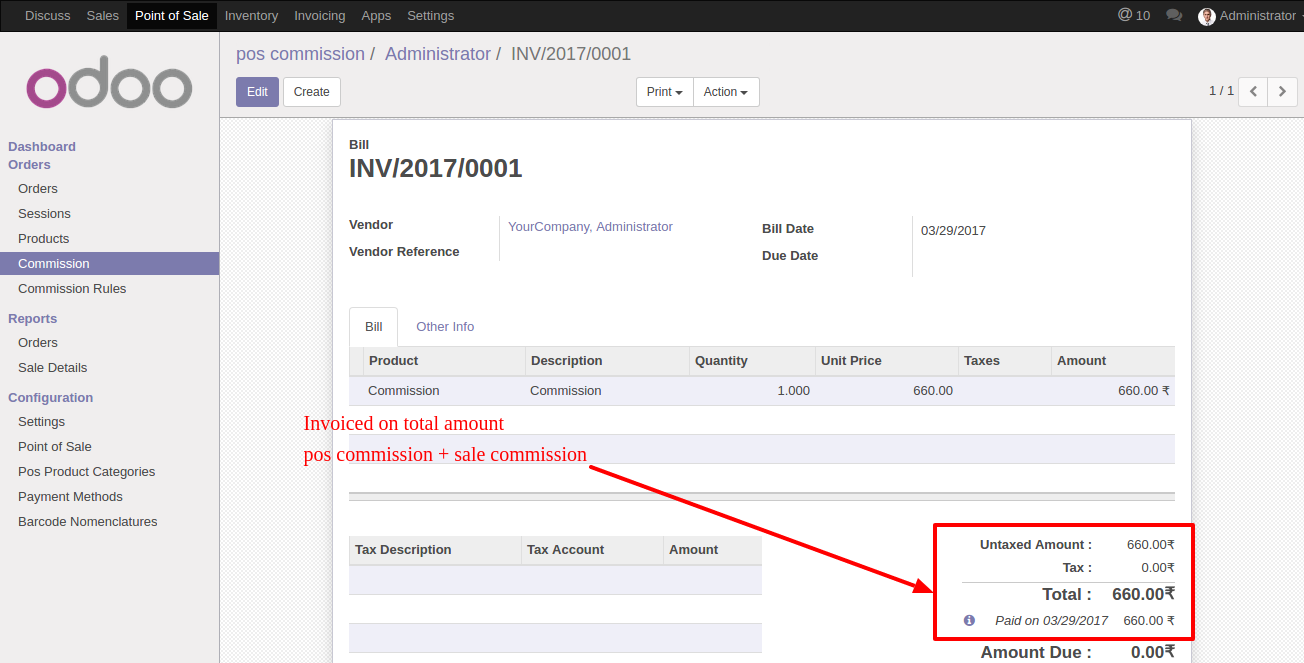1304x663 pixels.
Task: Click the pager text 1 / 1
Action: pos(1221,91)
